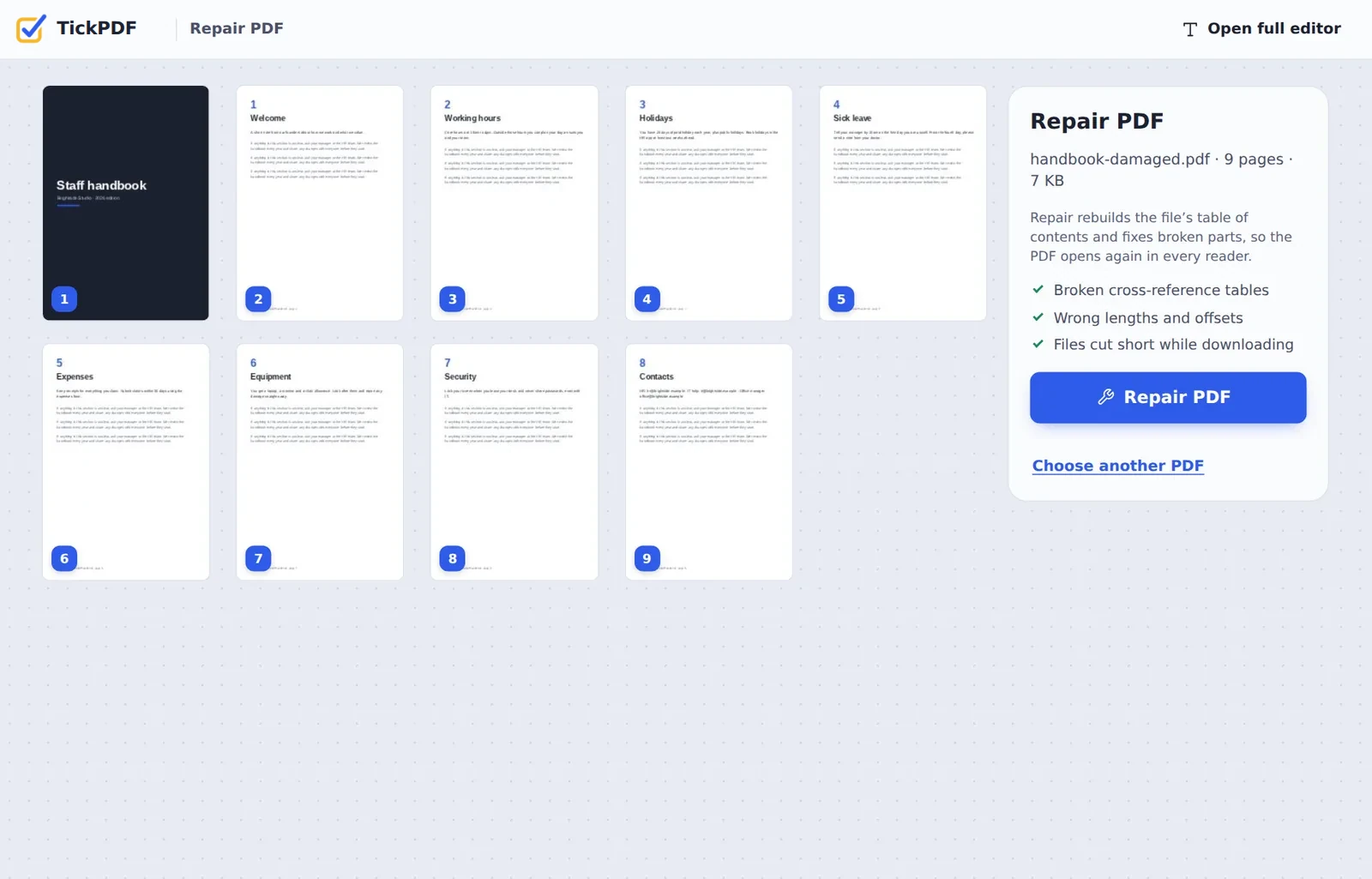Open the full editor
The image size is (1372, 879).
tap(1261, 29)
